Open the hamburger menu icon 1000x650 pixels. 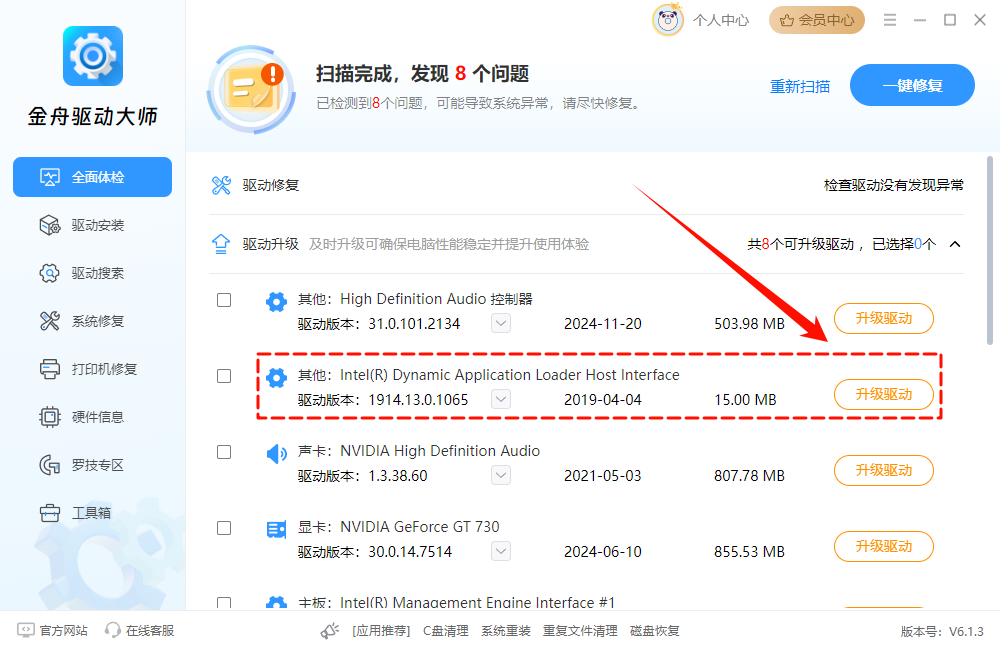coord(890,20)
